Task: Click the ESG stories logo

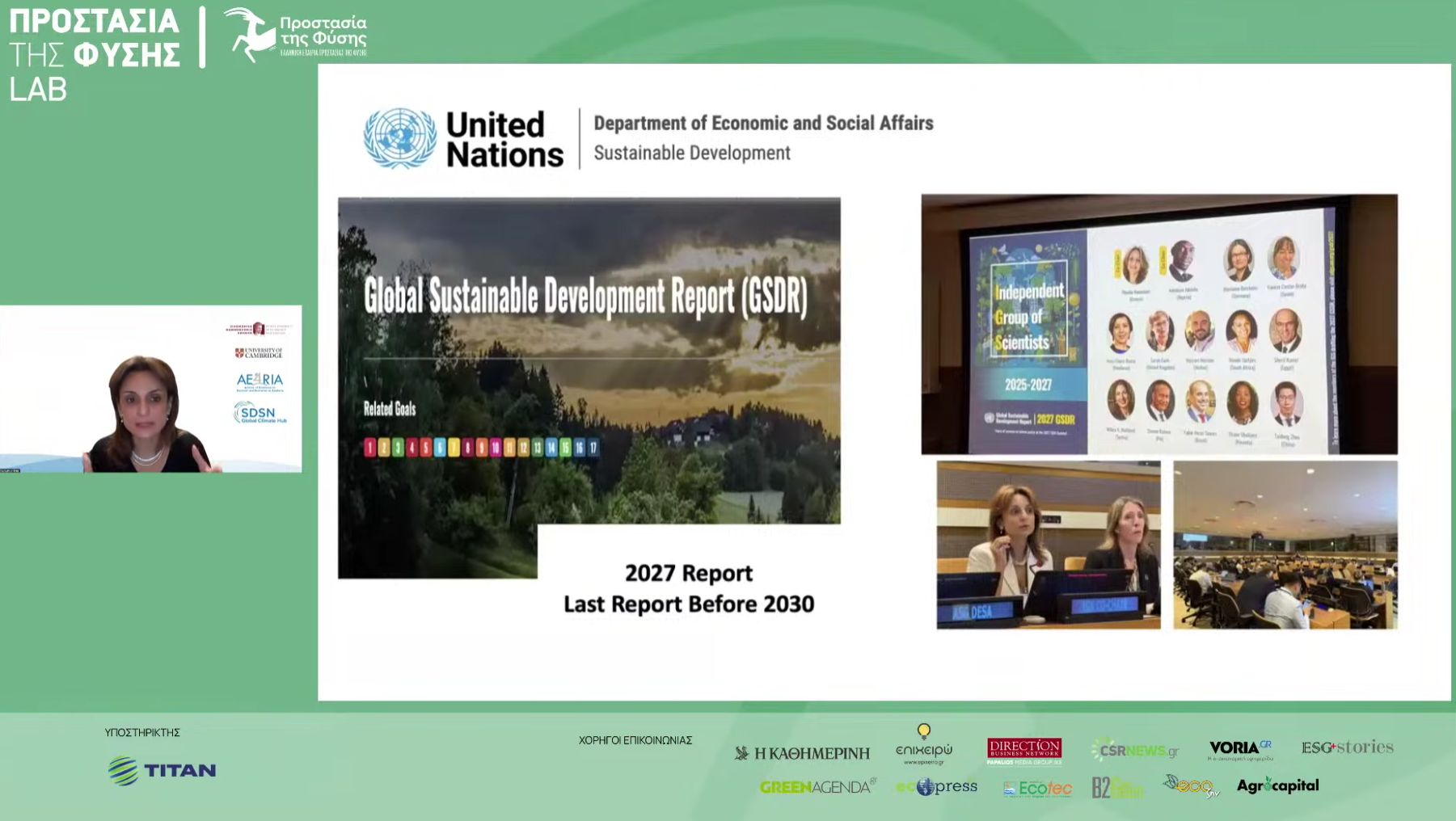Action: point(1347,747)
